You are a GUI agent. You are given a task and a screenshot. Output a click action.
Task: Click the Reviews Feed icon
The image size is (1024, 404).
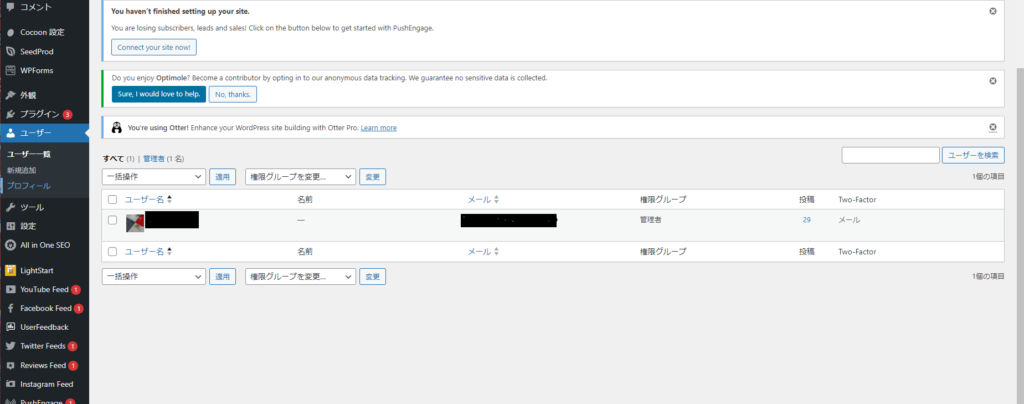click(10, 365)
